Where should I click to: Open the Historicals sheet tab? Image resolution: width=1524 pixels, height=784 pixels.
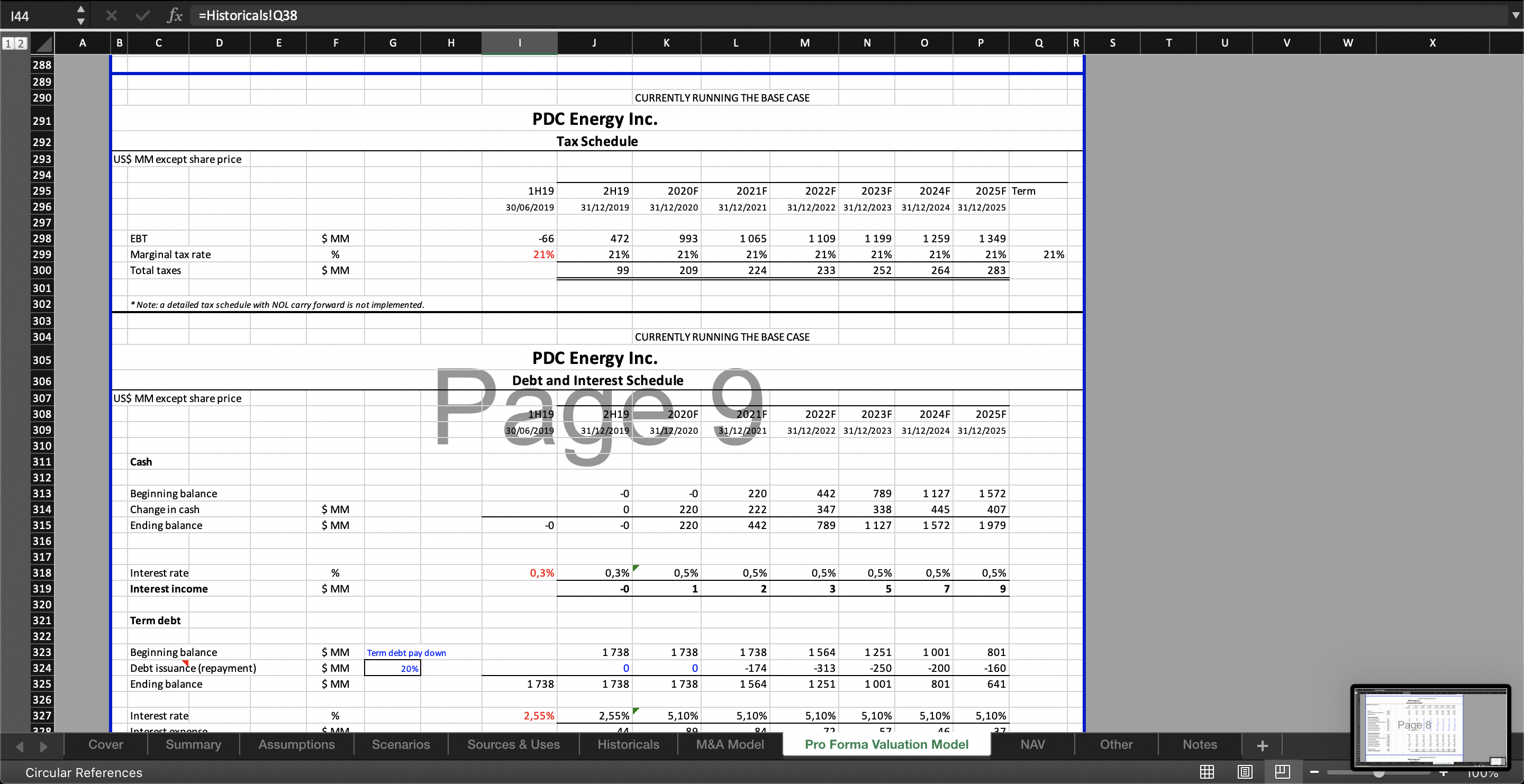point(628,744)
